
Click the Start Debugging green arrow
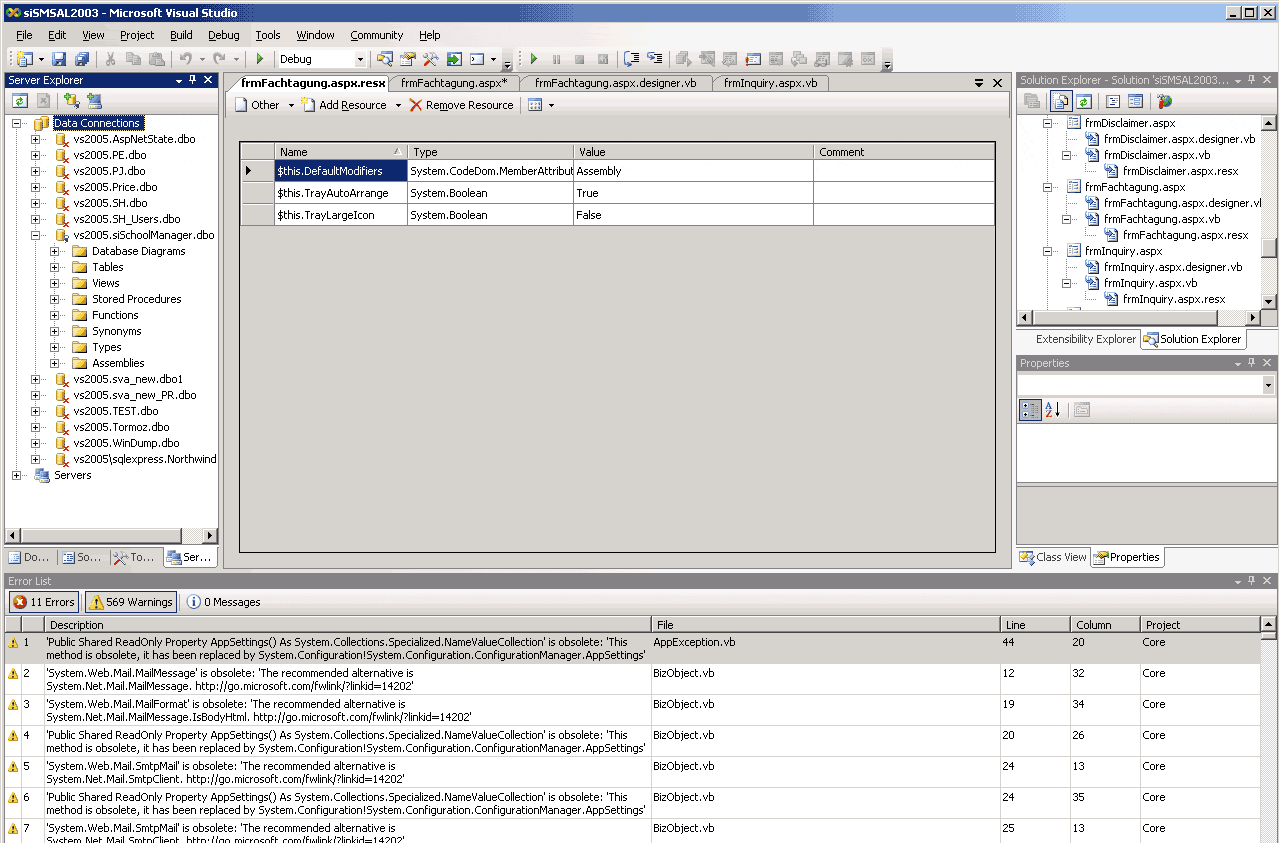coord(260,60)
